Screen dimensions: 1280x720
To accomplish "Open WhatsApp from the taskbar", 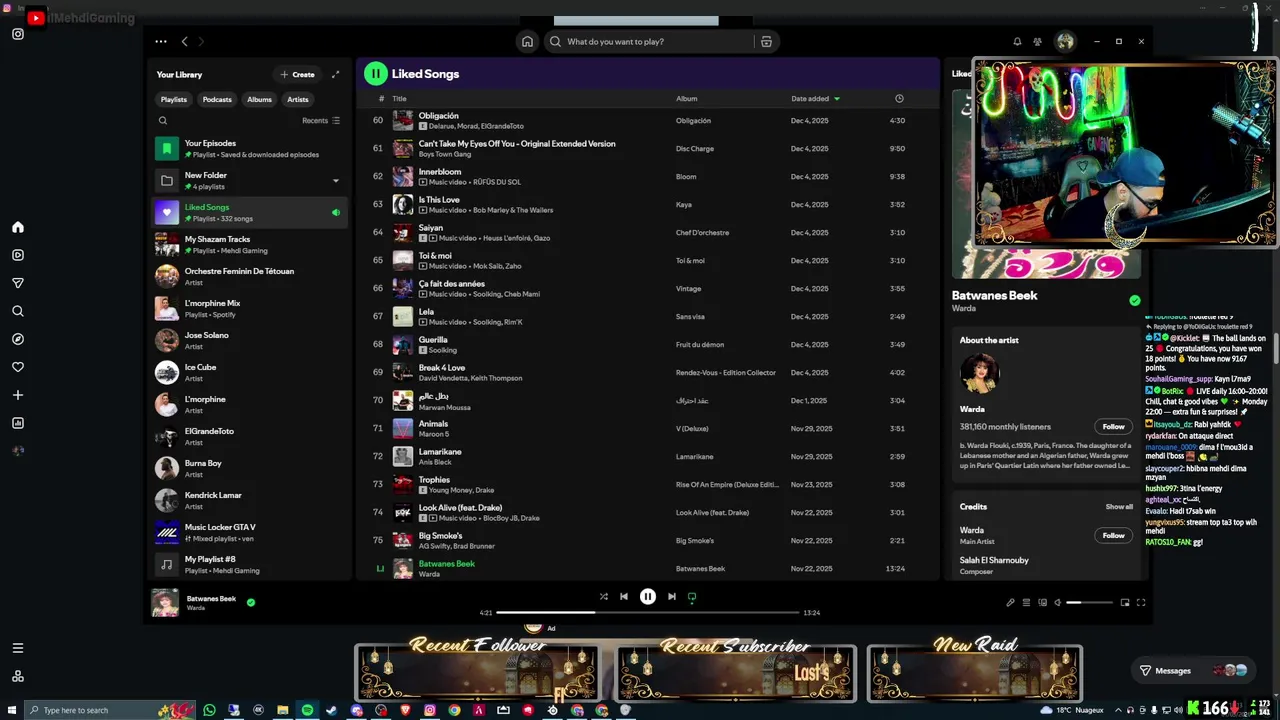I will 209,710.
